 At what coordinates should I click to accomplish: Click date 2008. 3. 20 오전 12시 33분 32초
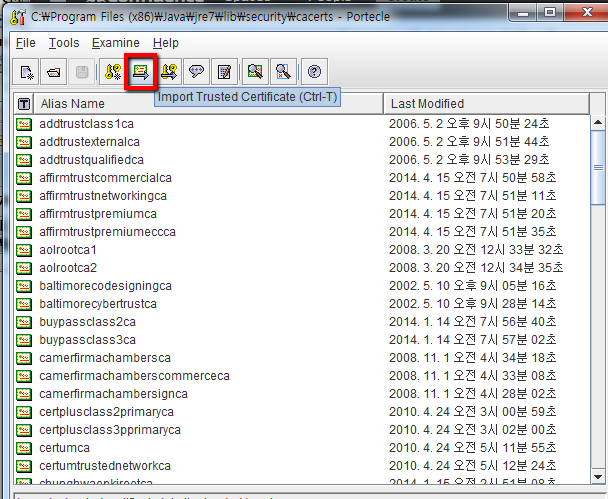[x=476, y=250]
